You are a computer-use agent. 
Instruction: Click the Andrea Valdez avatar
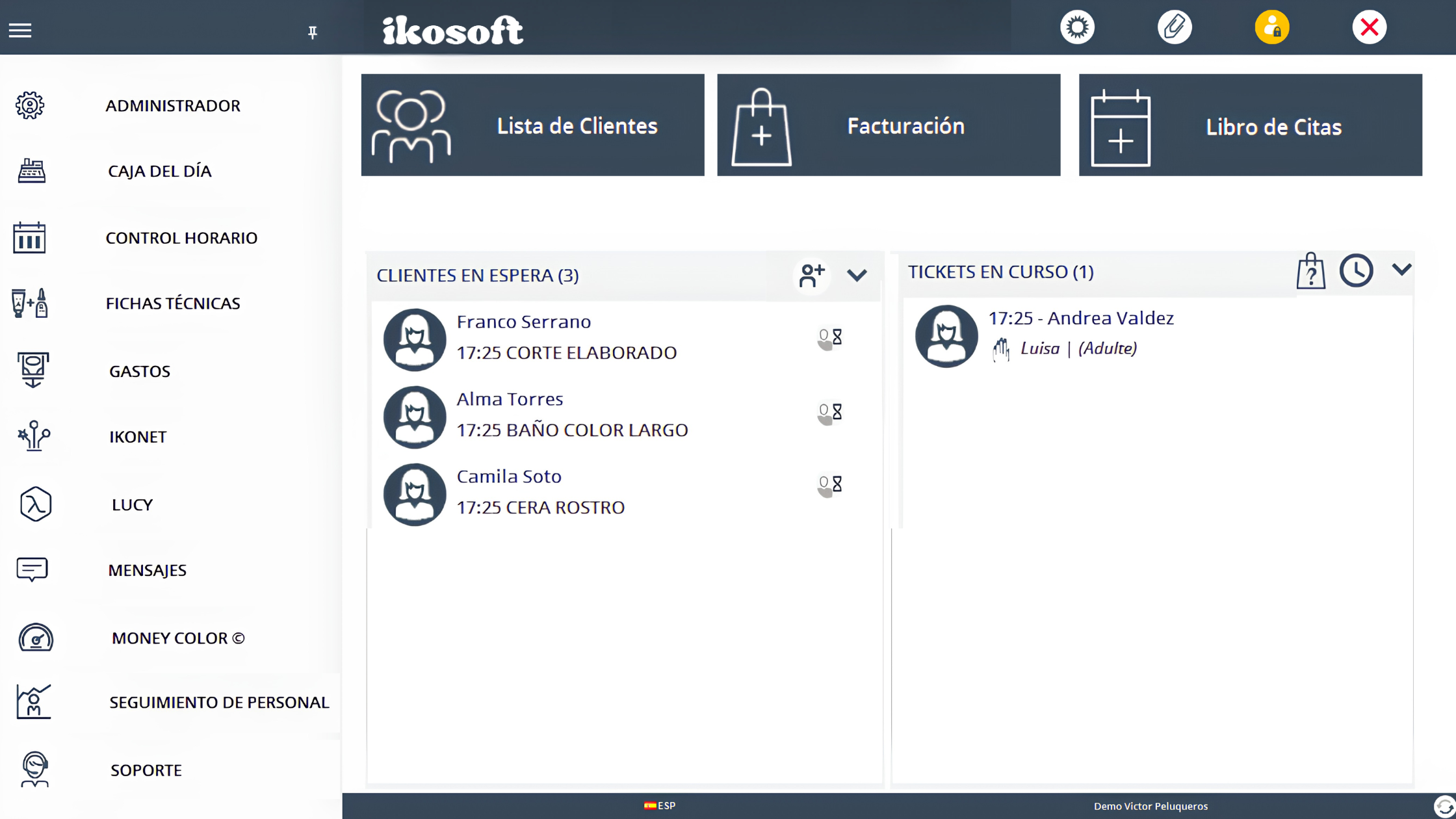pyautogui.click(x=946, y=336)
